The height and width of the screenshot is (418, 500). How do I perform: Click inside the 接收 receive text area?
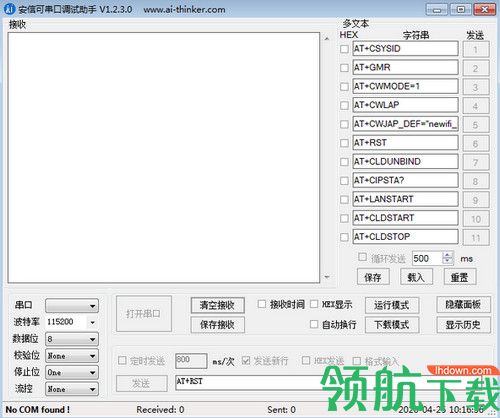(164, 158)
